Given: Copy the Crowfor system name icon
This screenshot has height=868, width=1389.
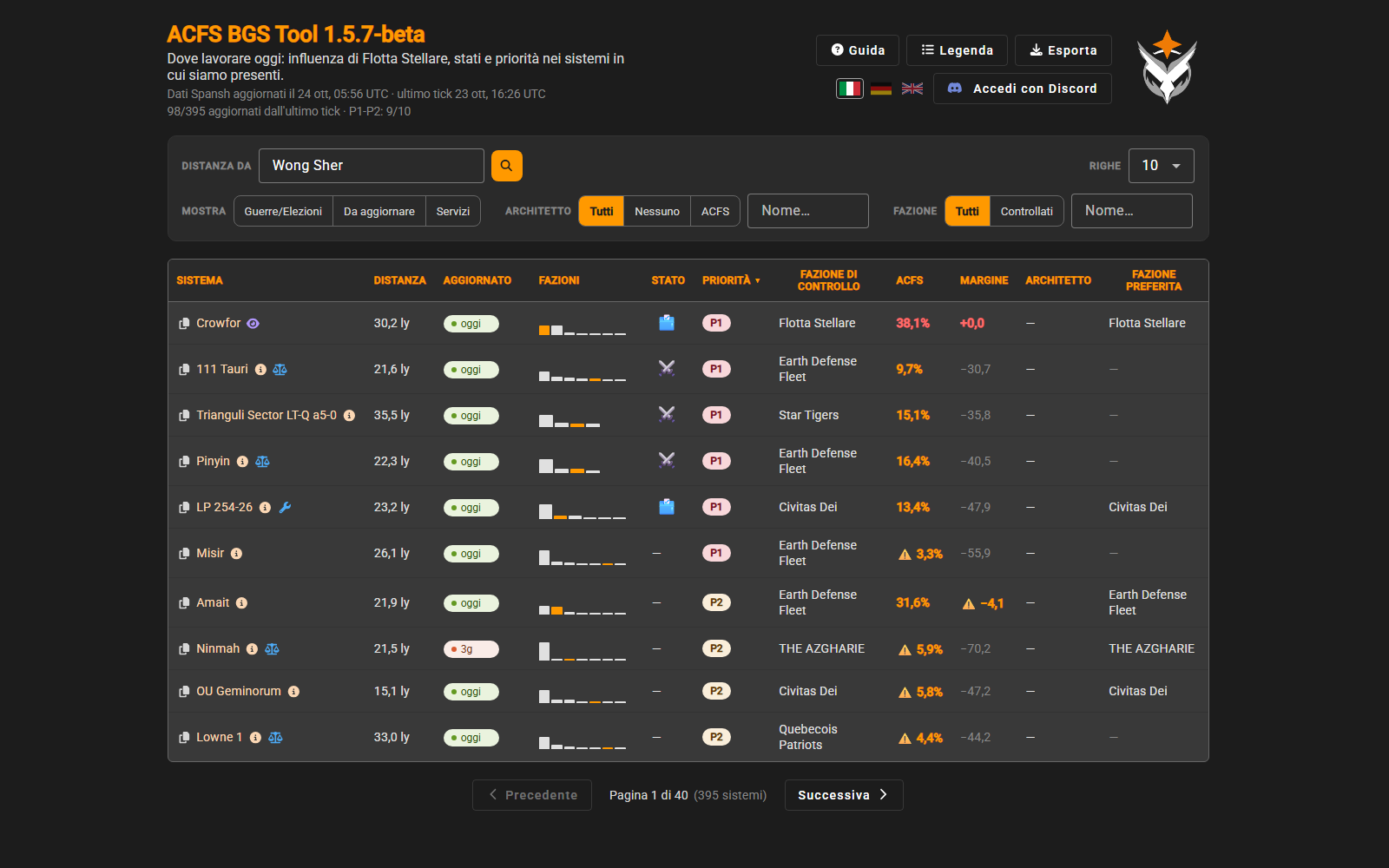Looking at the screenshot, I should pos(184,324).
